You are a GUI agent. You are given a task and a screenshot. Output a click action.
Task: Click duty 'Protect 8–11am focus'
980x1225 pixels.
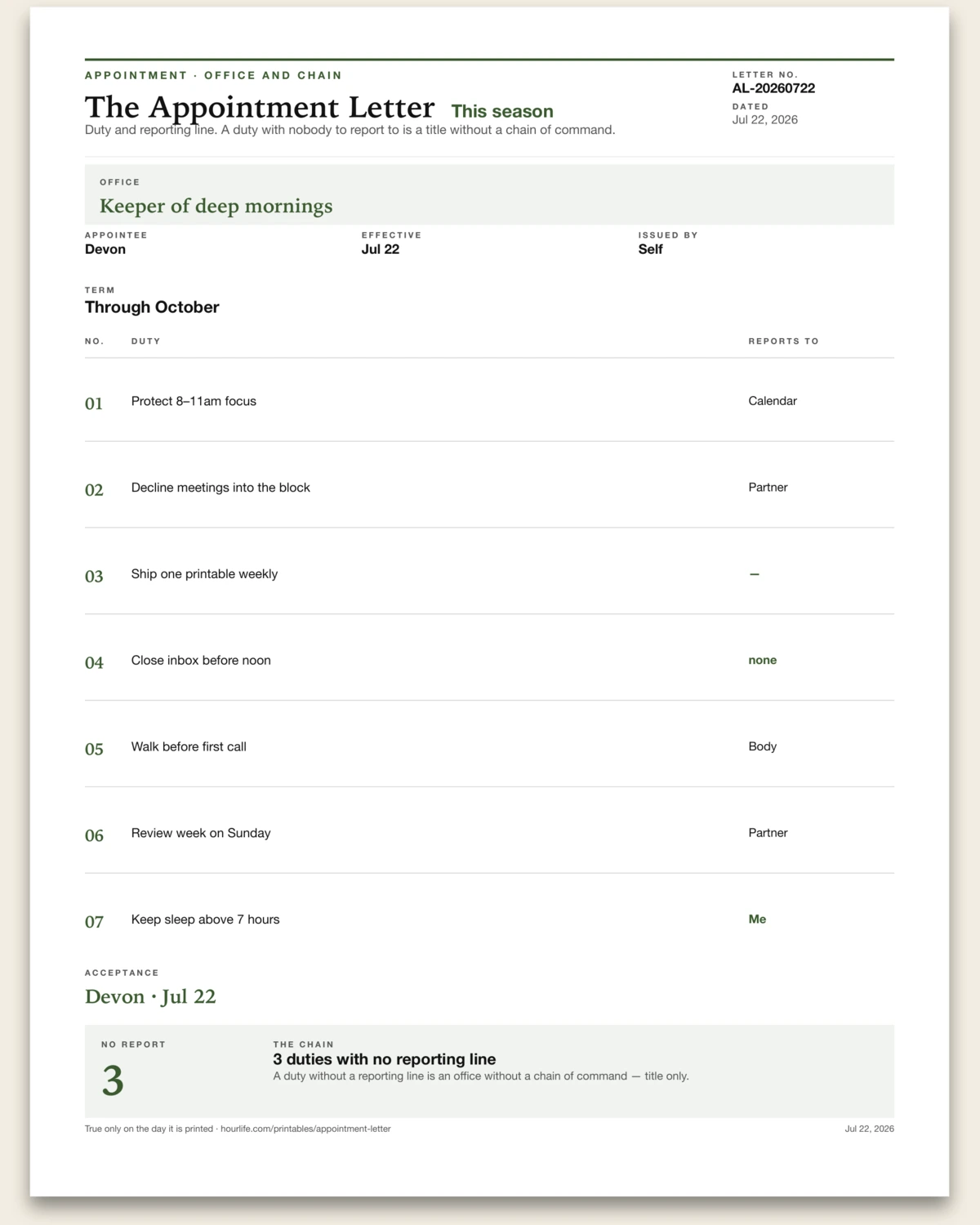[194, 401]
